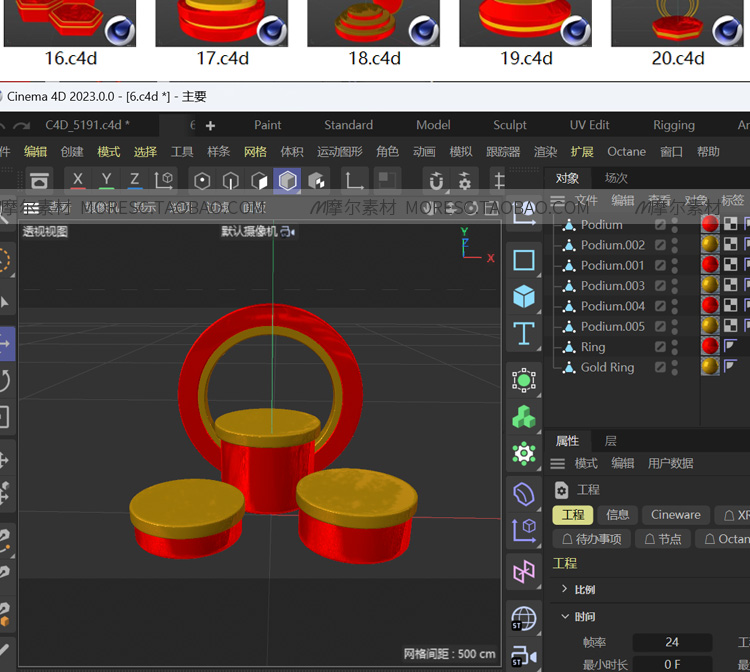Viewport: 750px width, 672px height.
Task: Toggle visibility dots for Gold Ring
Action: 675,367
